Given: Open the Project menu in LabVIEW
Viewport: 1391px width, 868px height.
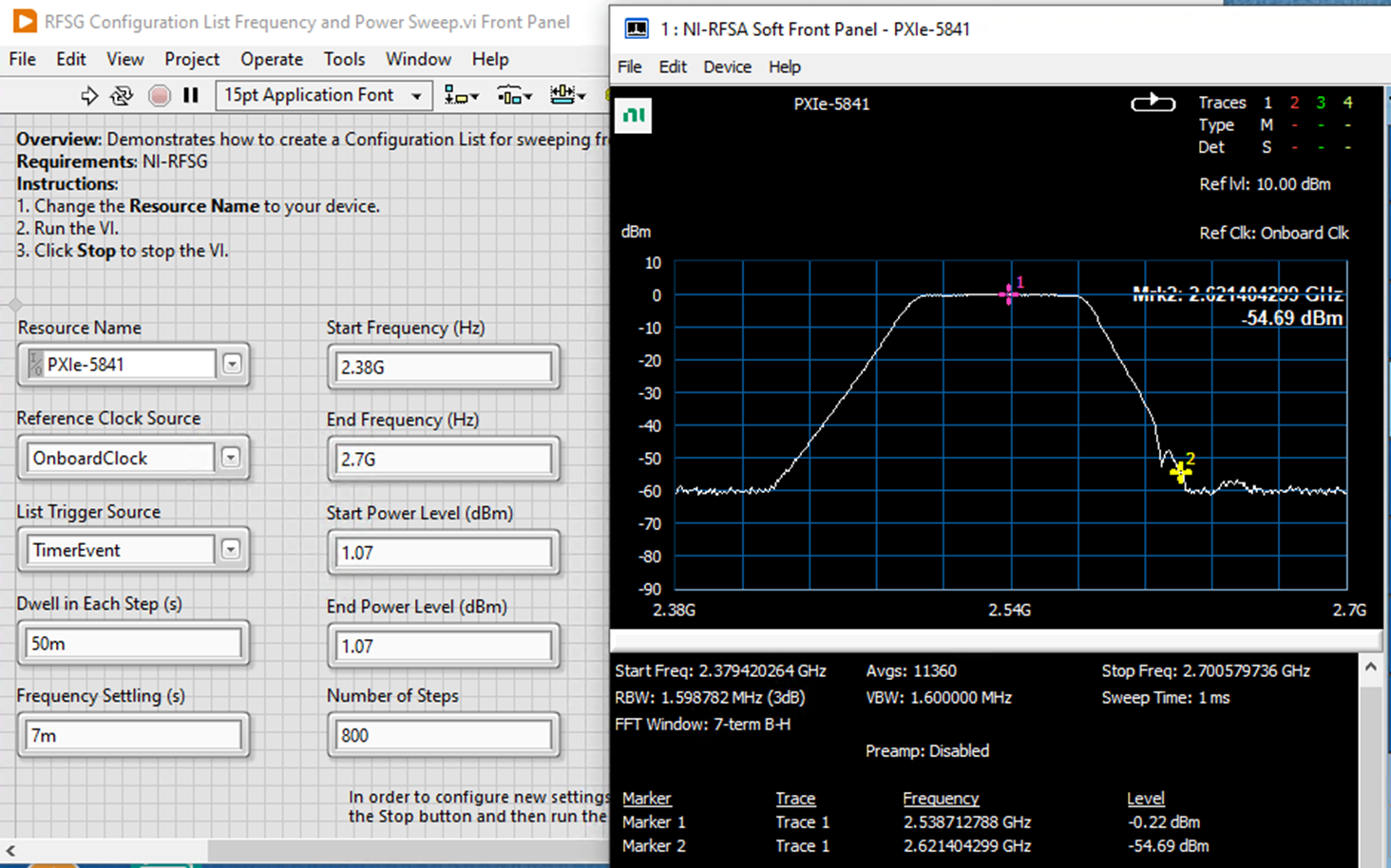Looking at the screenshot, I should pos(191,59).
